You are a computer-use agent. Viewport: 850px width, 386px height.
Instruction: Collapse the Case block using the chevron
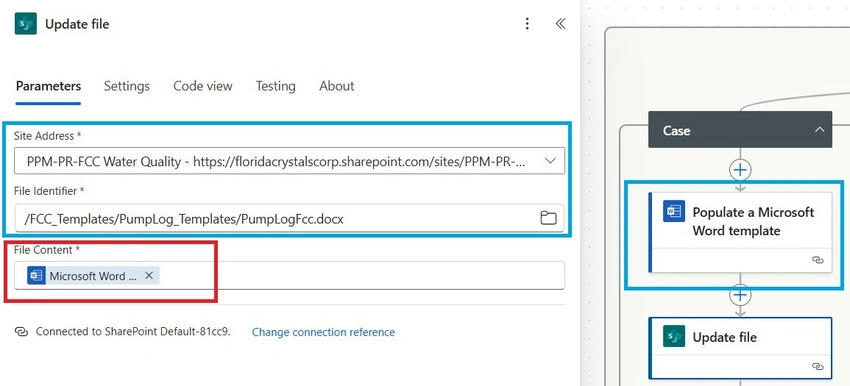819,130
